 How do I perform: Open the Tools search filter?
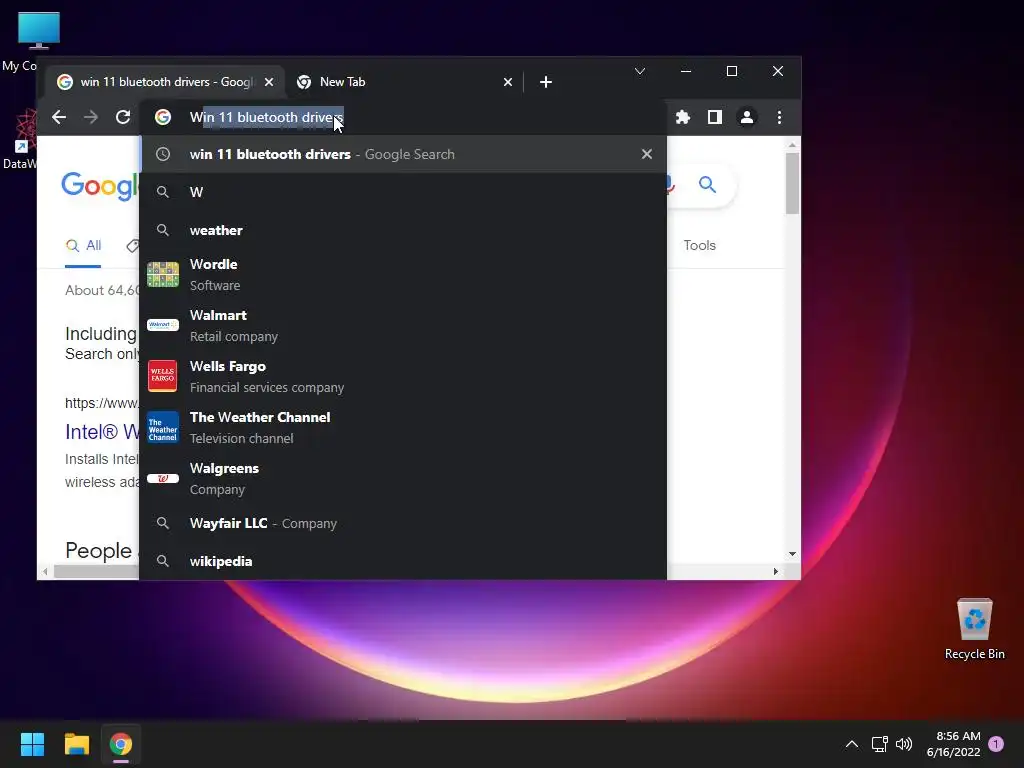pos(699,245)
